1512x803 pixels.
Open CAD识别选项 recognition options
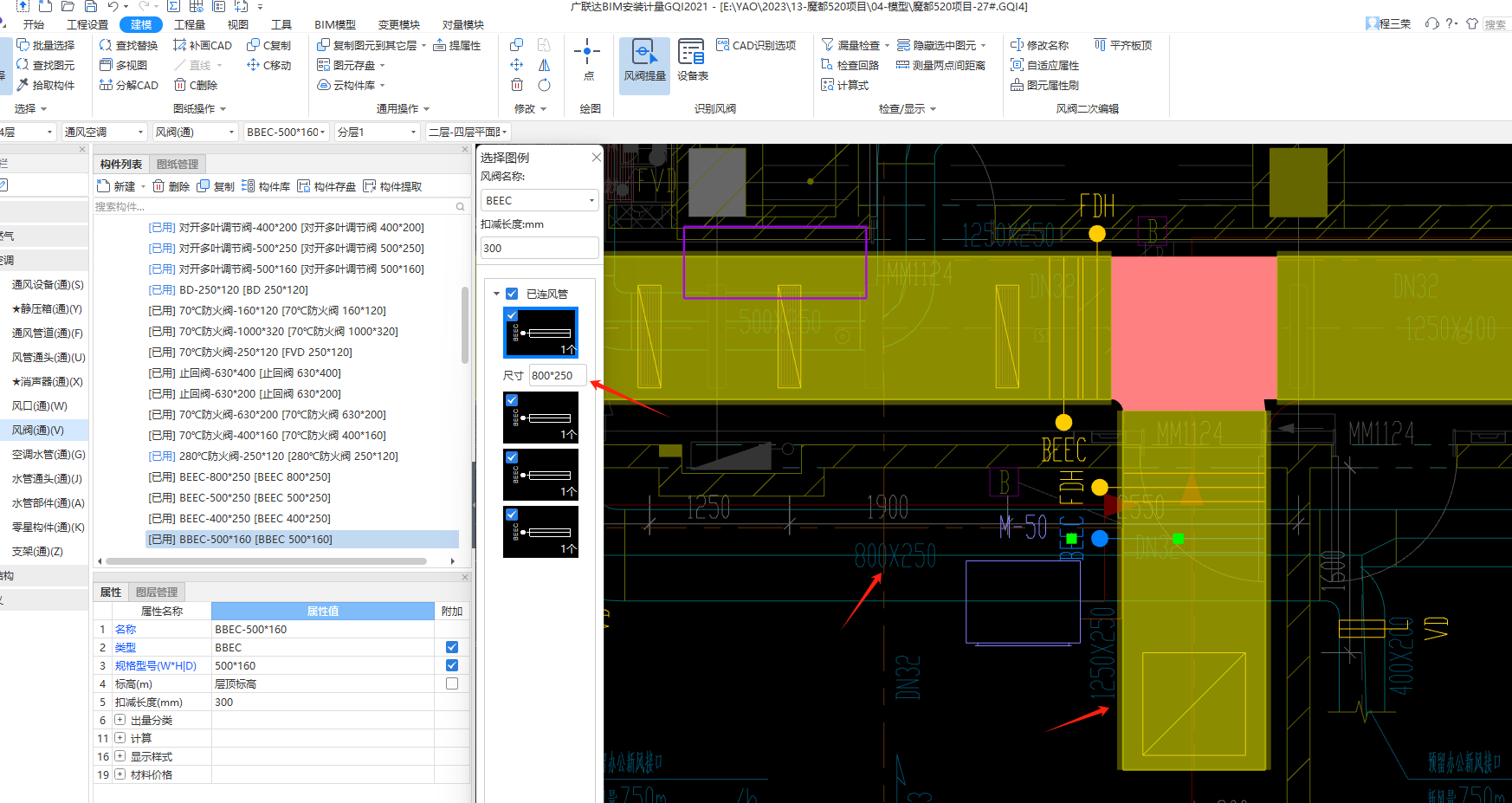coord(756,45)
